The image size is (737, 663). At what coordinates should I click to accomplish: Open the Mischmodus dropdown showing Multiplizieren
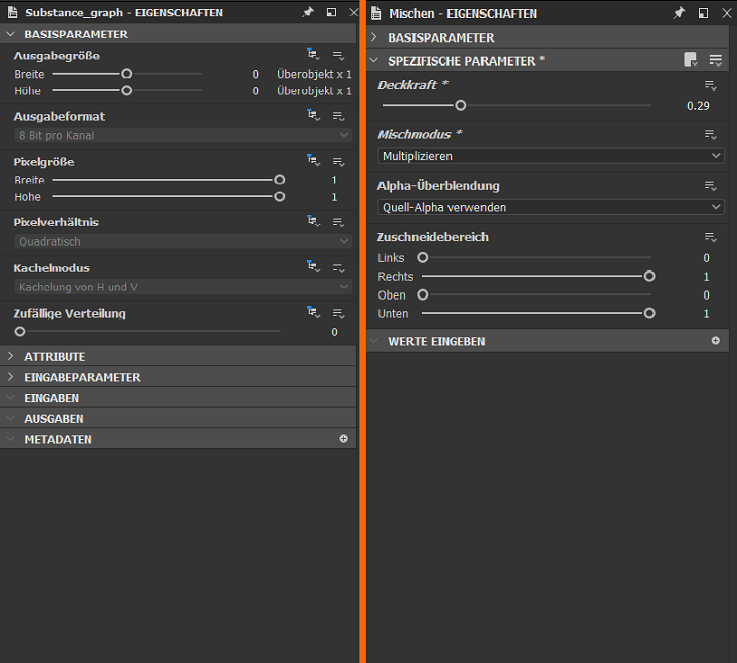point(550,156)
